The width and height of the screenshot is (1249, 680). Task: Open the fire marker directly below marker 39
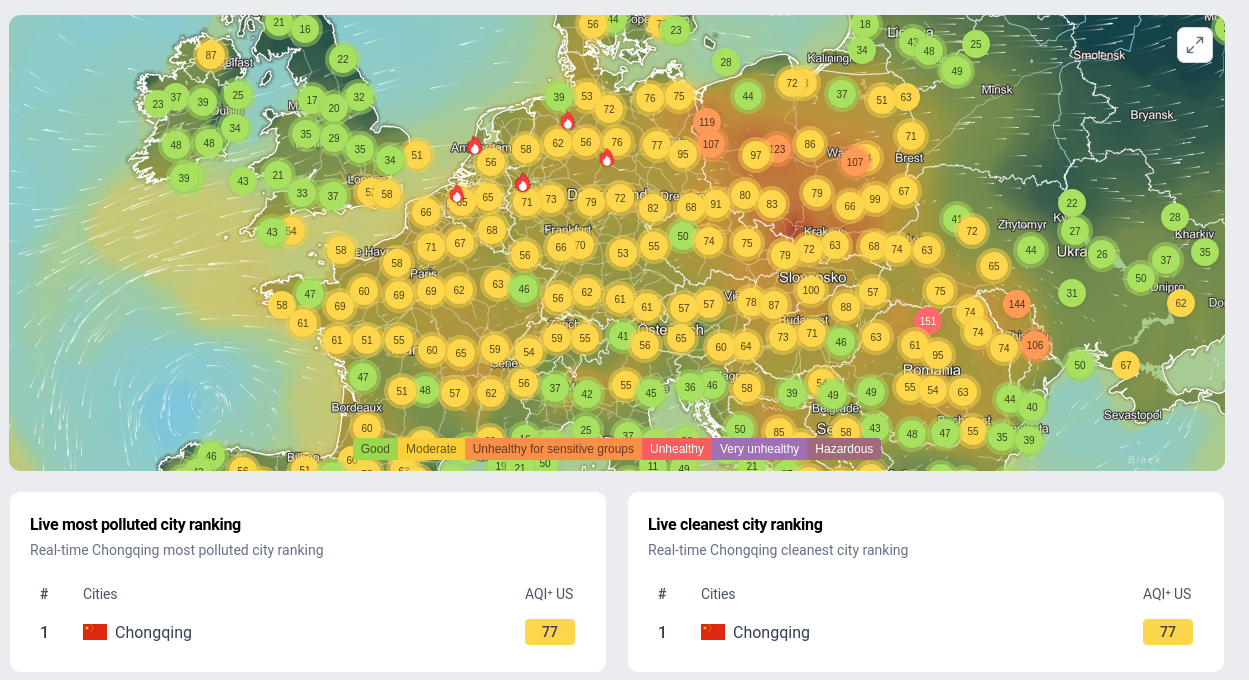567,121
